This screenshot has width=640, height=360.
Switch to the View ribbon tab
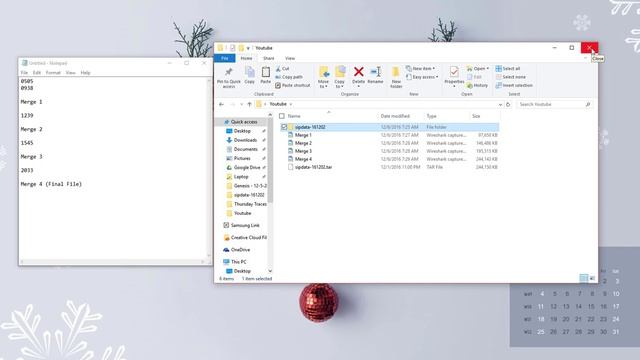[x=290, y=58]
